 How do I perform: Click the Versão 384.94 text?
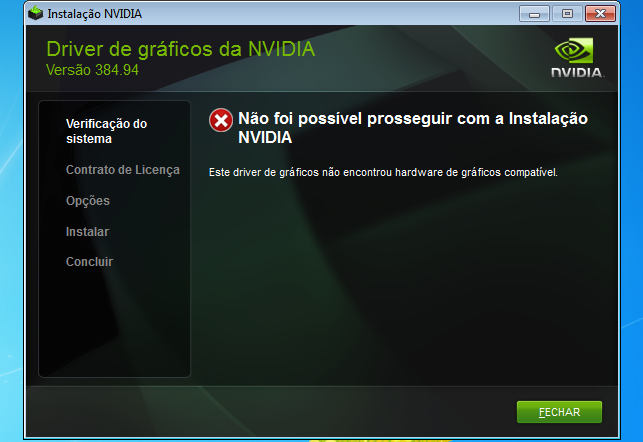click(x=92, y=70)
